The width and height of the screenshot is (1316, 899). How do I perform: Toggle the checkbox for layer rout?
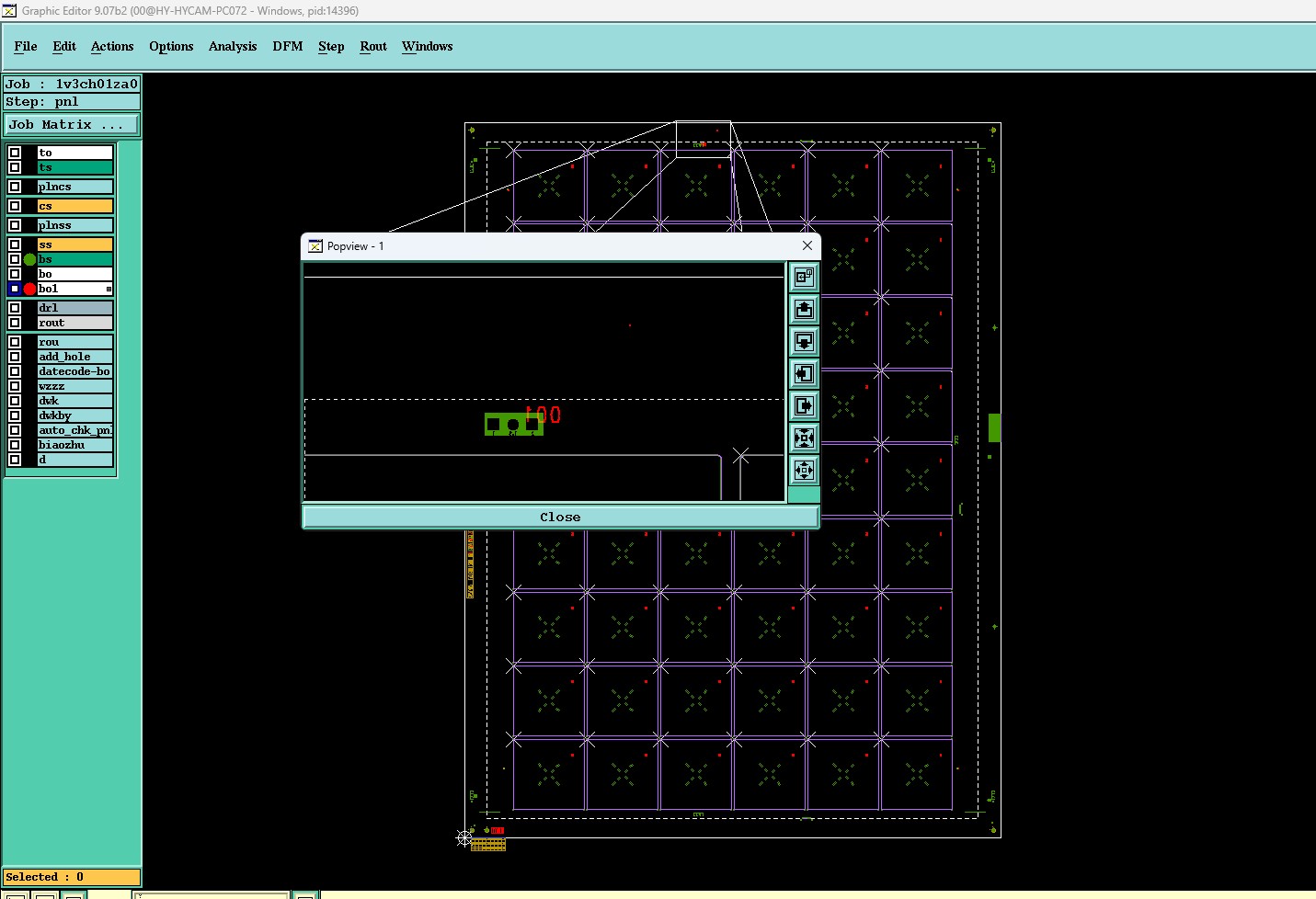point(15,323)
